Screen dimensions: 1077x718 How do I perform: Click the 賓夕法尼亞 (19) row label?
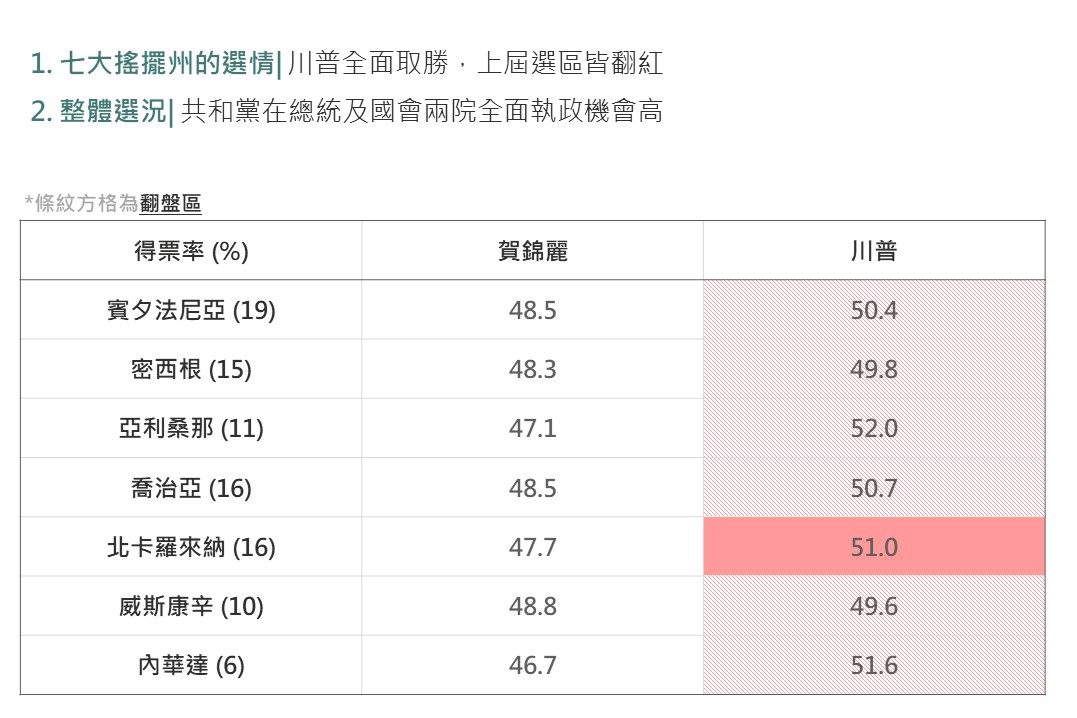[191, 310]
